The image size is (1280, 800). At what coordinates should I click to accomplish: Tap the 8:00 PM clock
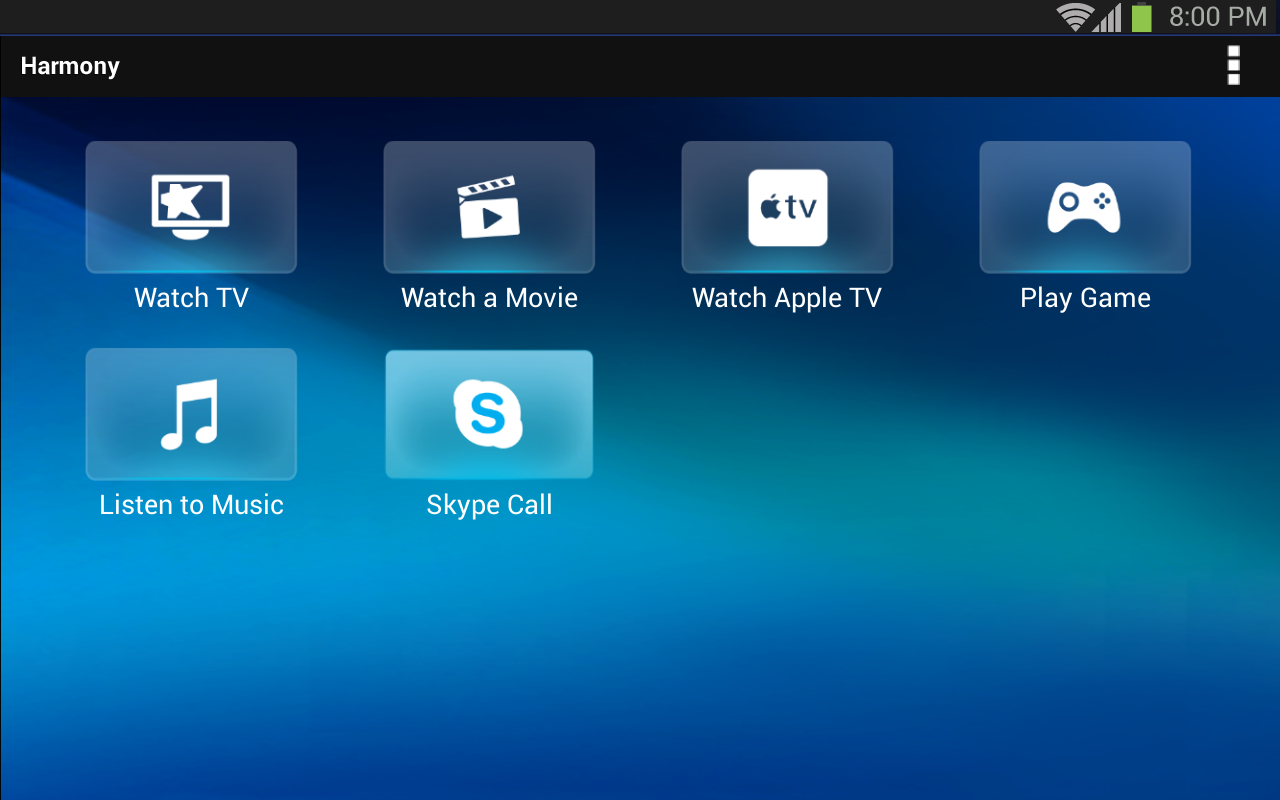click(1216, 16)
